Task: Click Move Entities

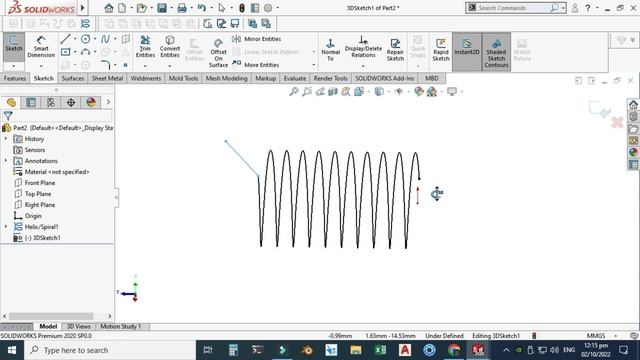Action: (x=256, y=64)
